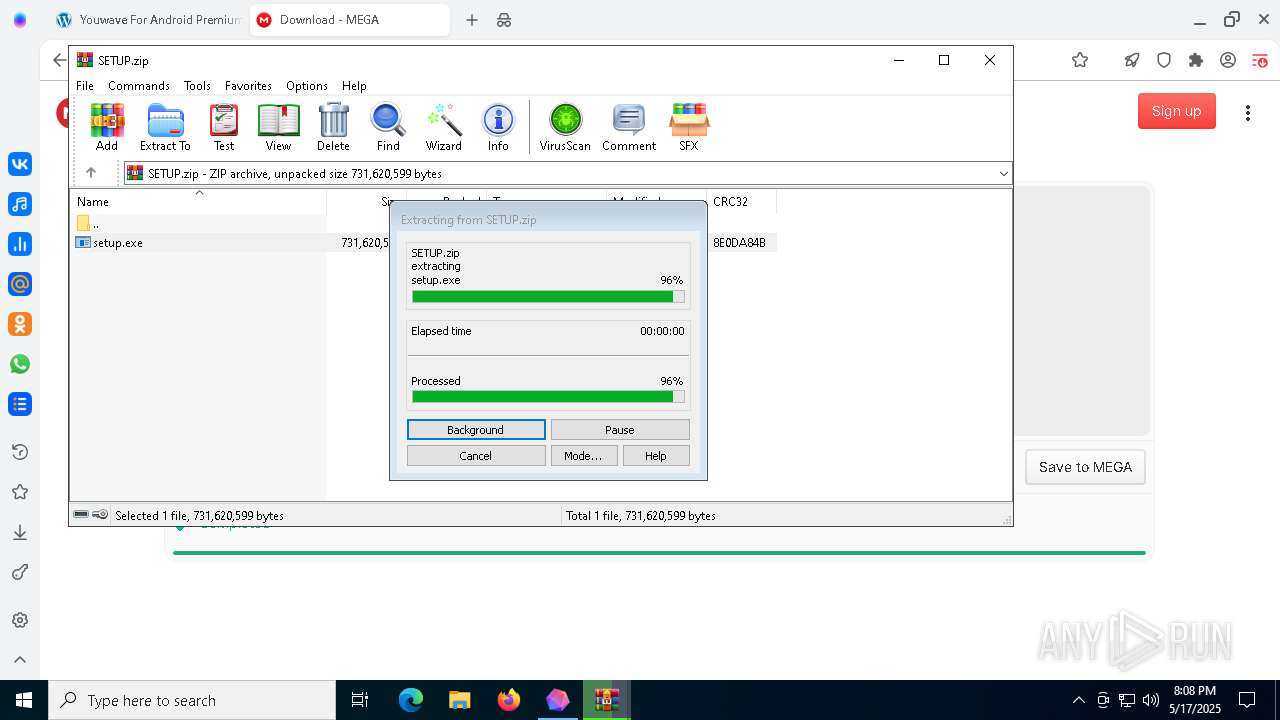Viewport: 1280px width, 720px height.
Task: Open bookmarks star in sidebar
Action: tap(20, 492)
